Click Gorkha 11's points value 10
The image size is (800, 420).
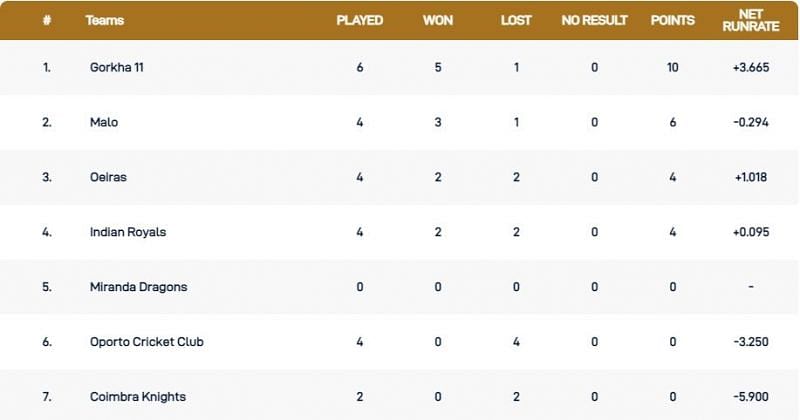click(x=673, y=68)
